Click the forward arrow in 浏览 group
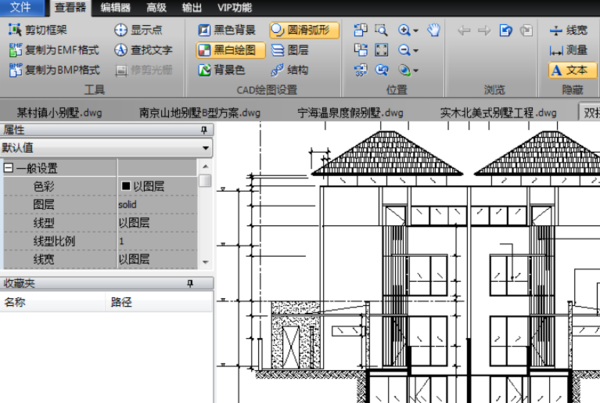This screenshot has height=403, width=600. point(484,30)
